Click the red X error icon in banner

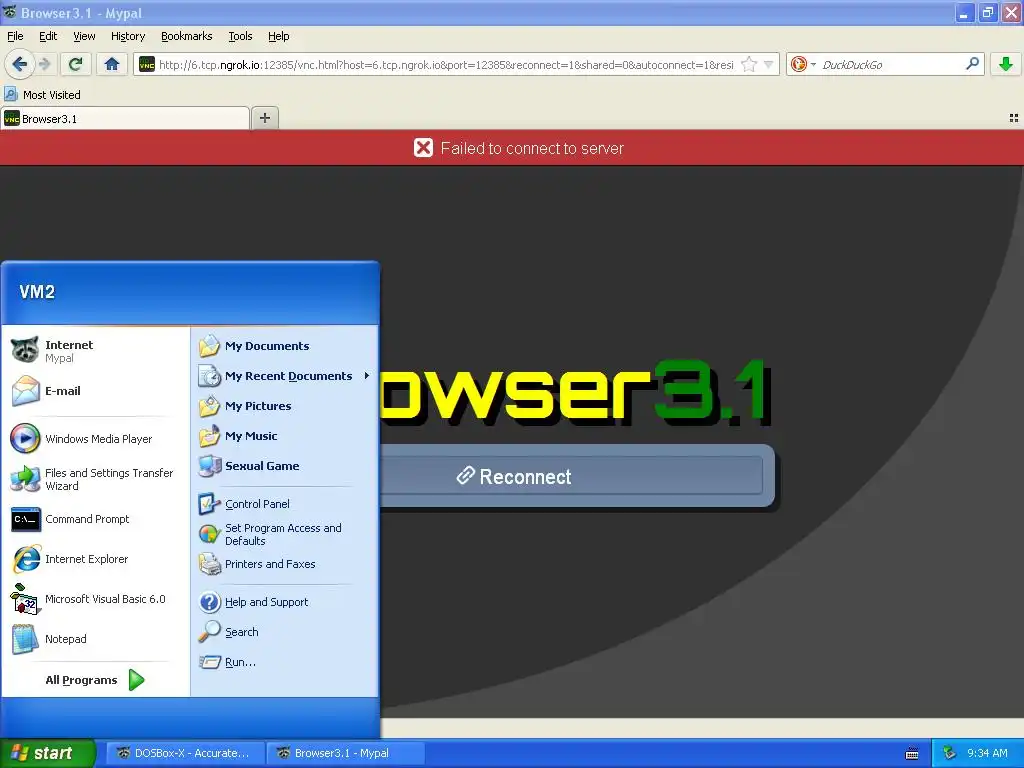click(x=423, y=148)
